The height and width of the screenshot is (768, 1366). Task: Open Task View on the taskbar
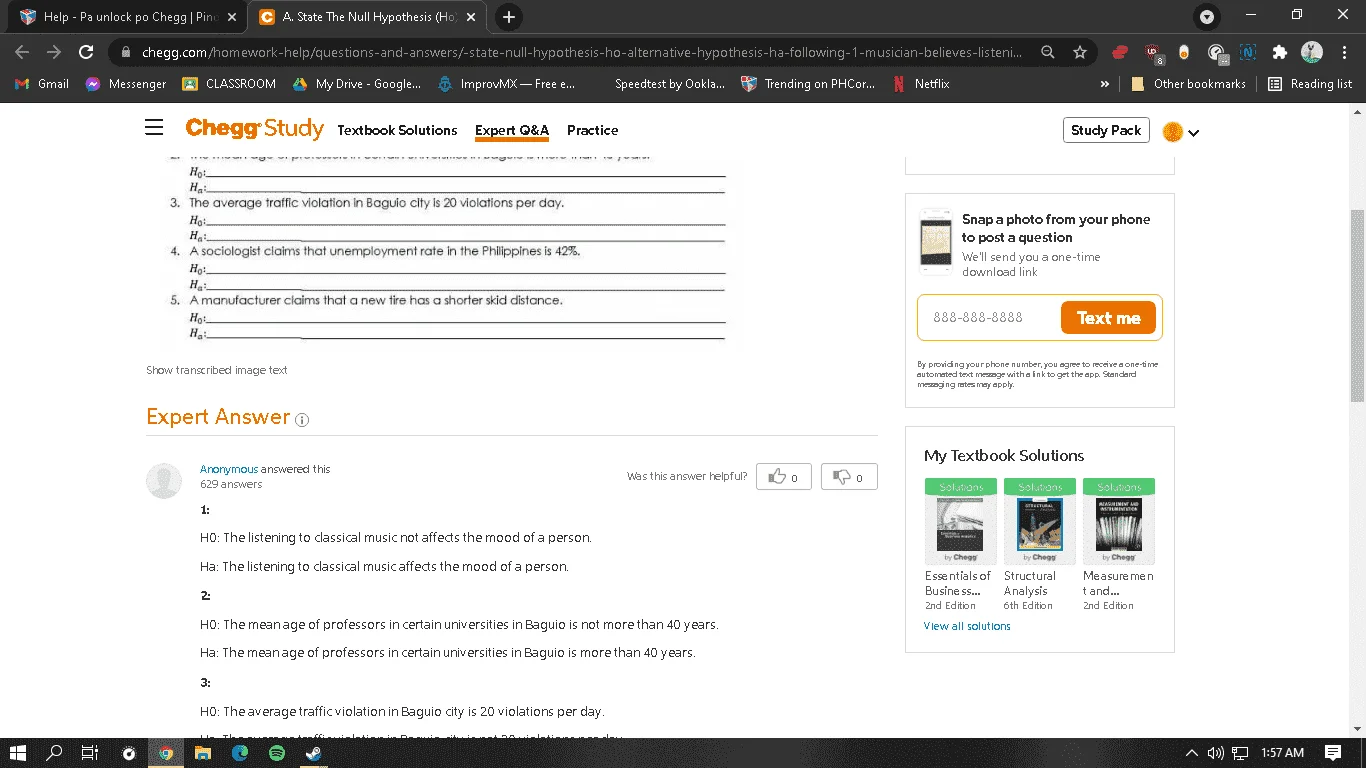pyautogui.click(x=90, y=753)
